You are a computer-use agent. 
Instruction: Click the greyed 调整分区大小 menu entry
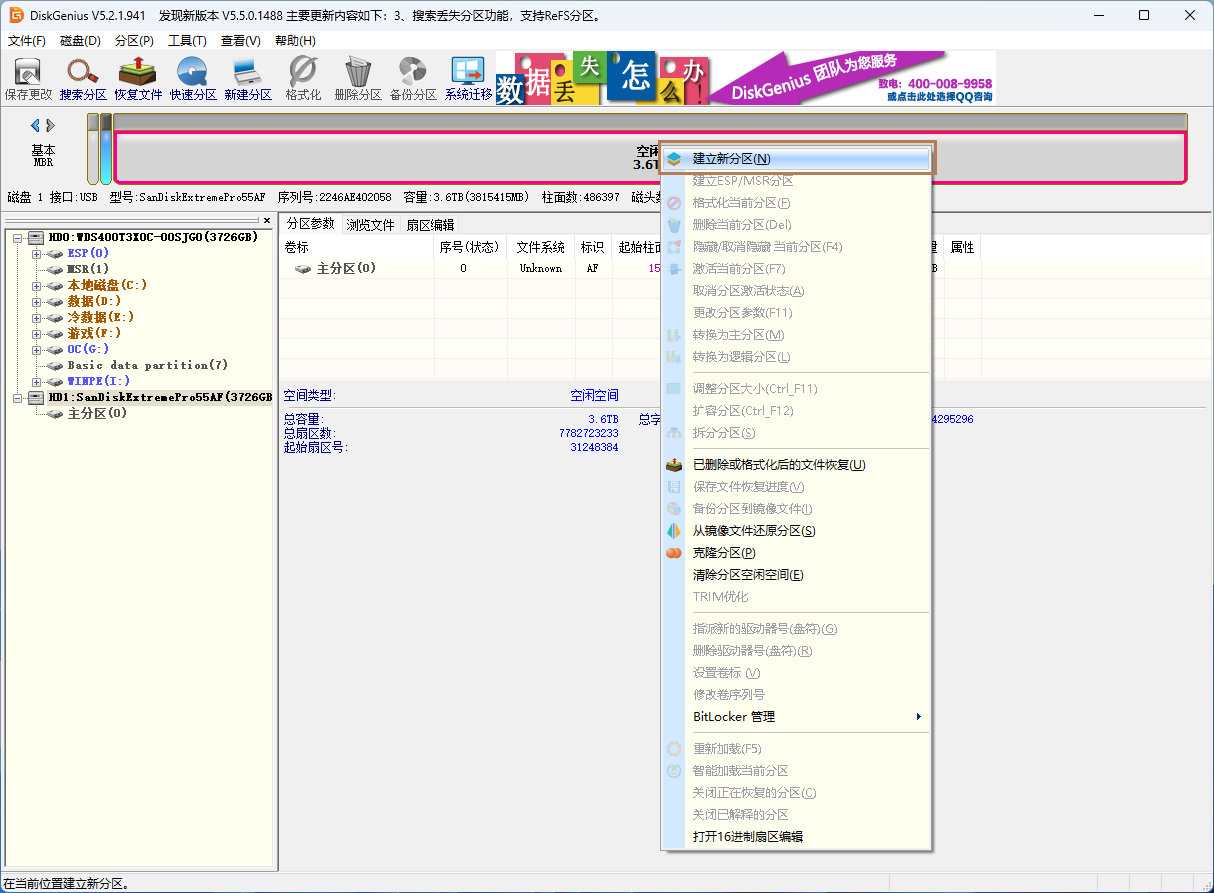point(796,388)
